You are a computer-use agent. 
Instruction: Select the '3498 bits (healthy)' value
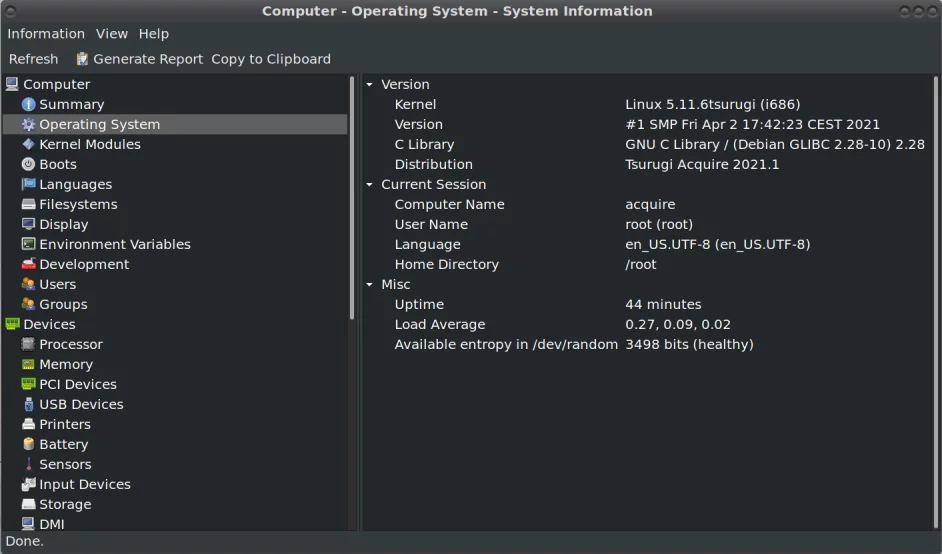point(690,344)
